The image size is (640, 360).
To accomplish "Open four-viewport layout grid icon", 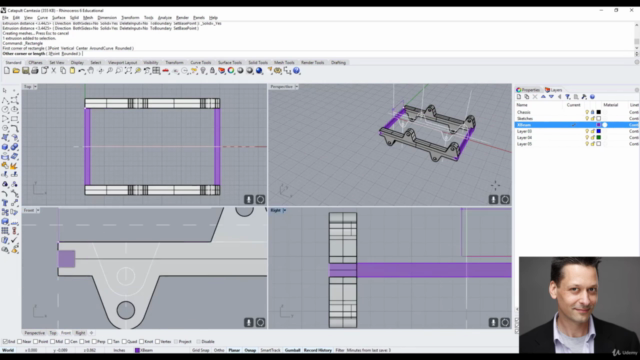I will pyautogui.click(x=156, y=71).
